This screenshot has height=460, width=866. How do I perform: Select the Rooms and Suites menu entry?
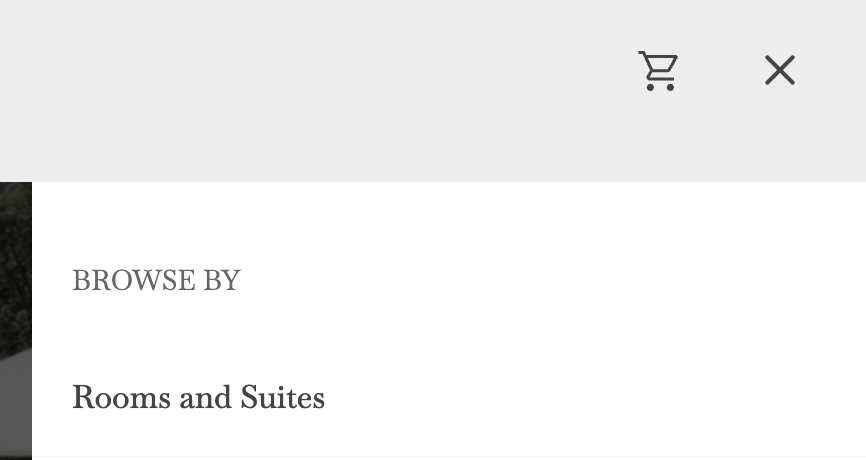pos(198,397)
